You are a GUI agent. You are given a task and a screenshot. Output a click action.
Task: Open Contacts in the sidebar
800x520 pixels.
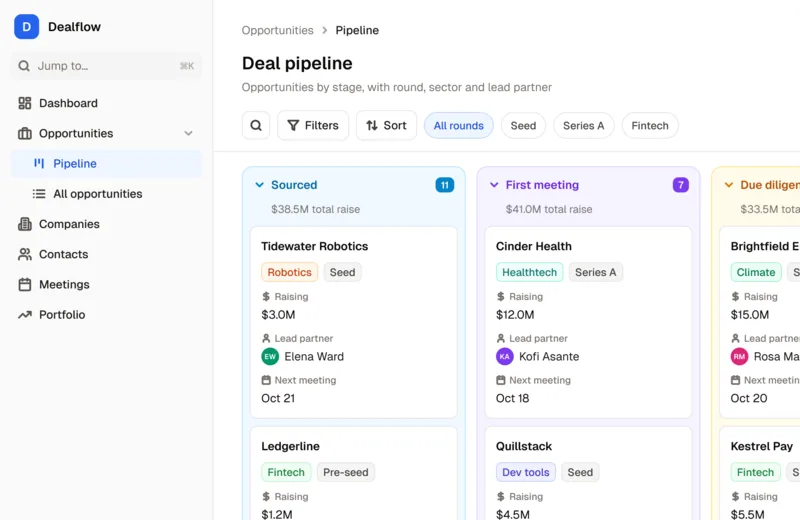point(106,254)
